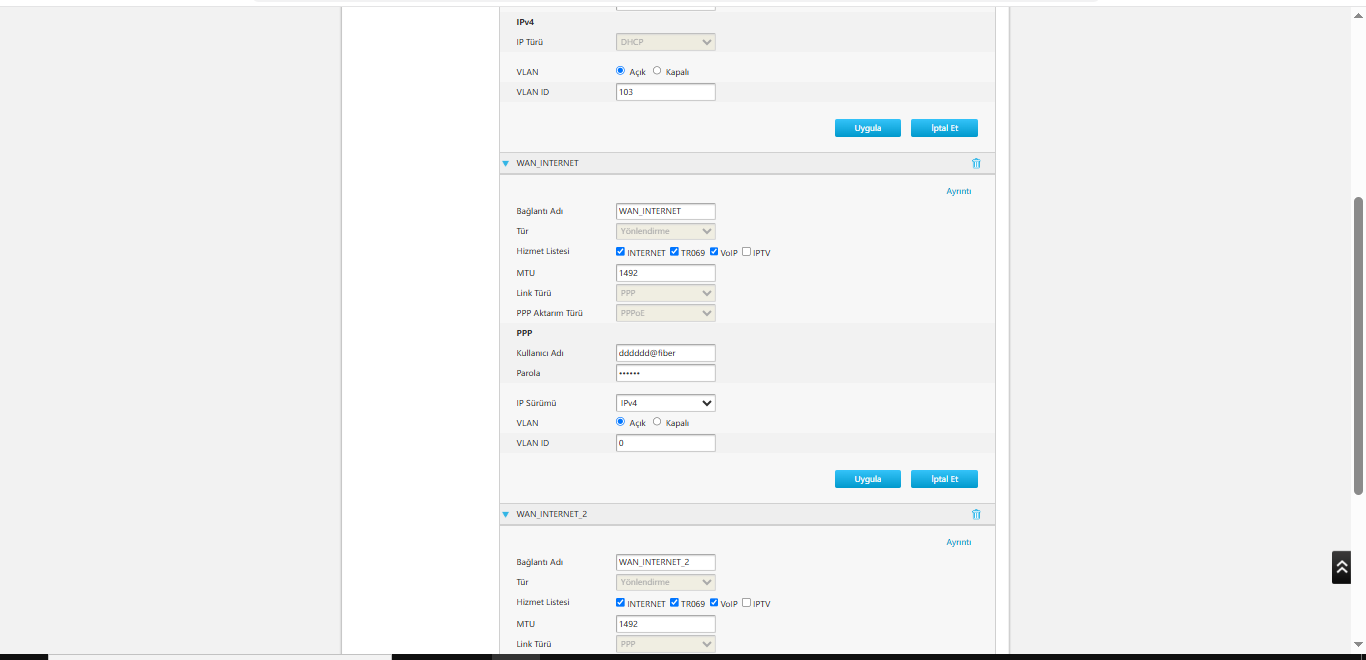
Task: Select VLAN Açık radio under WAN_INTERNET
Action: [x=621, y=422]
